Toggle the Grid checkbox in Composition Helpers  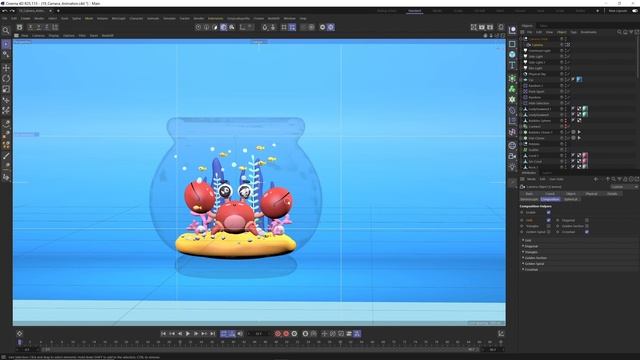pos(548,220)
